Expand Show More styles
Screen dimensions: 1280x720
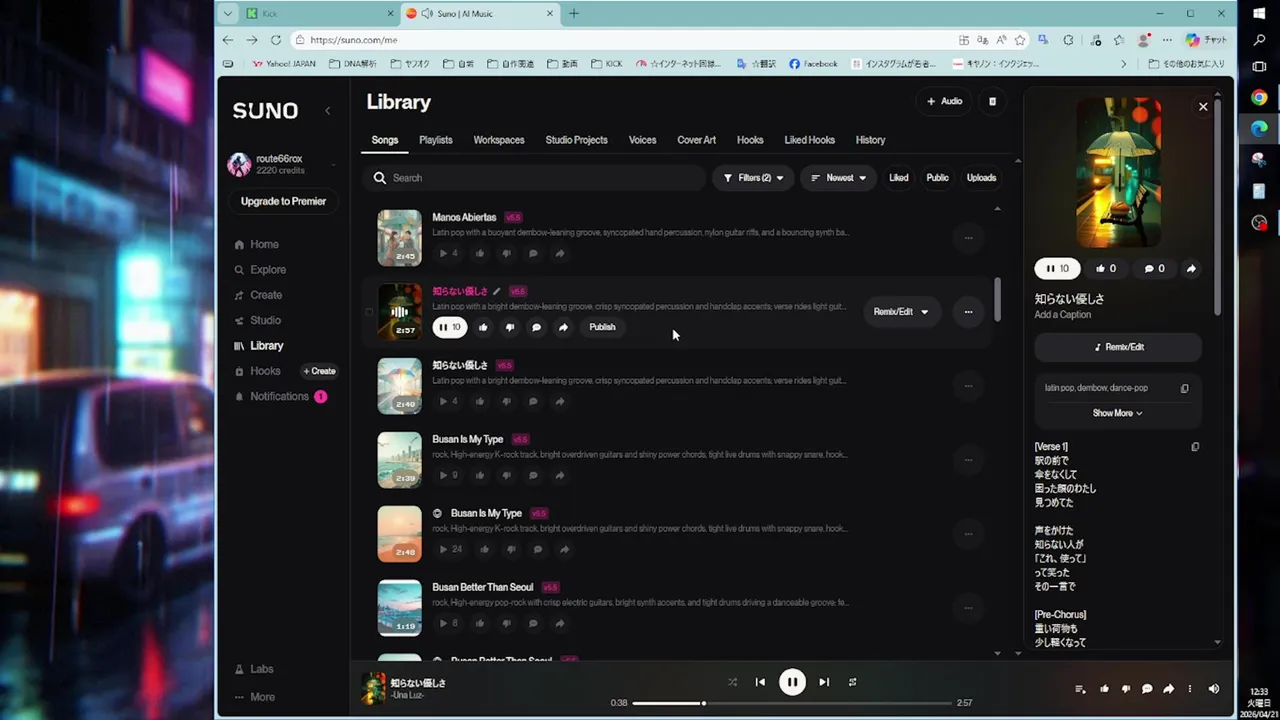pos(1117,413)
